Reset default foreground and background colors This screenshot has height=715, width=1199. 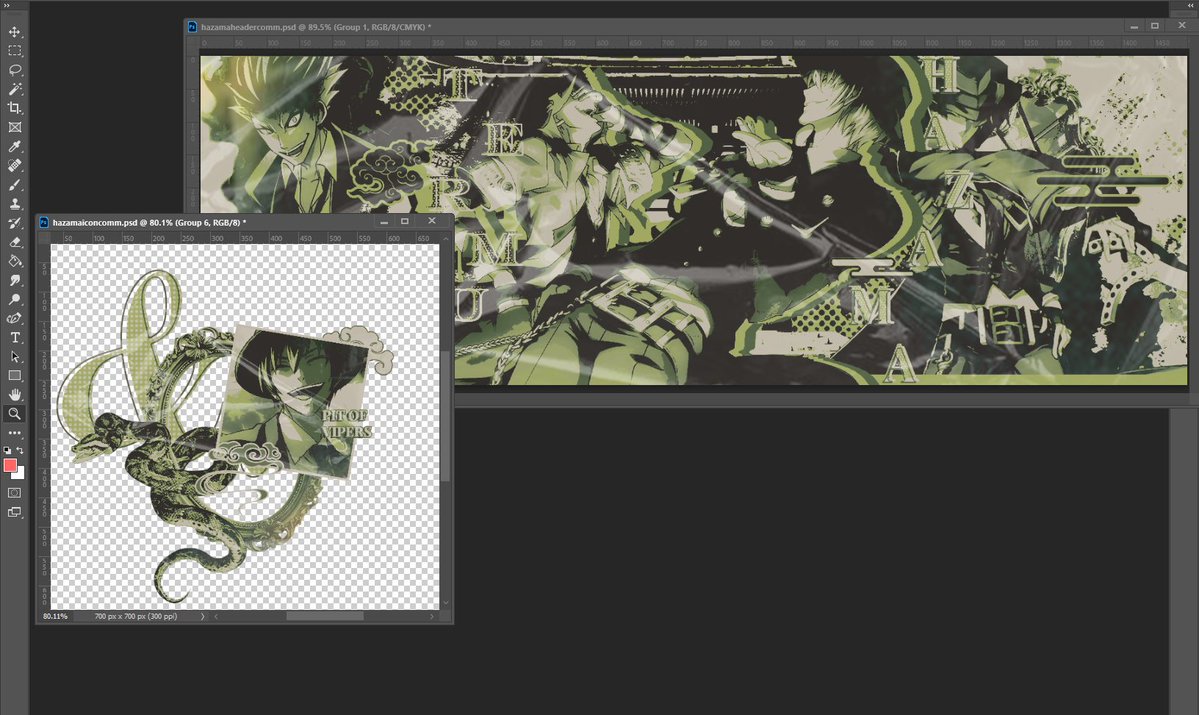(7, 450)
